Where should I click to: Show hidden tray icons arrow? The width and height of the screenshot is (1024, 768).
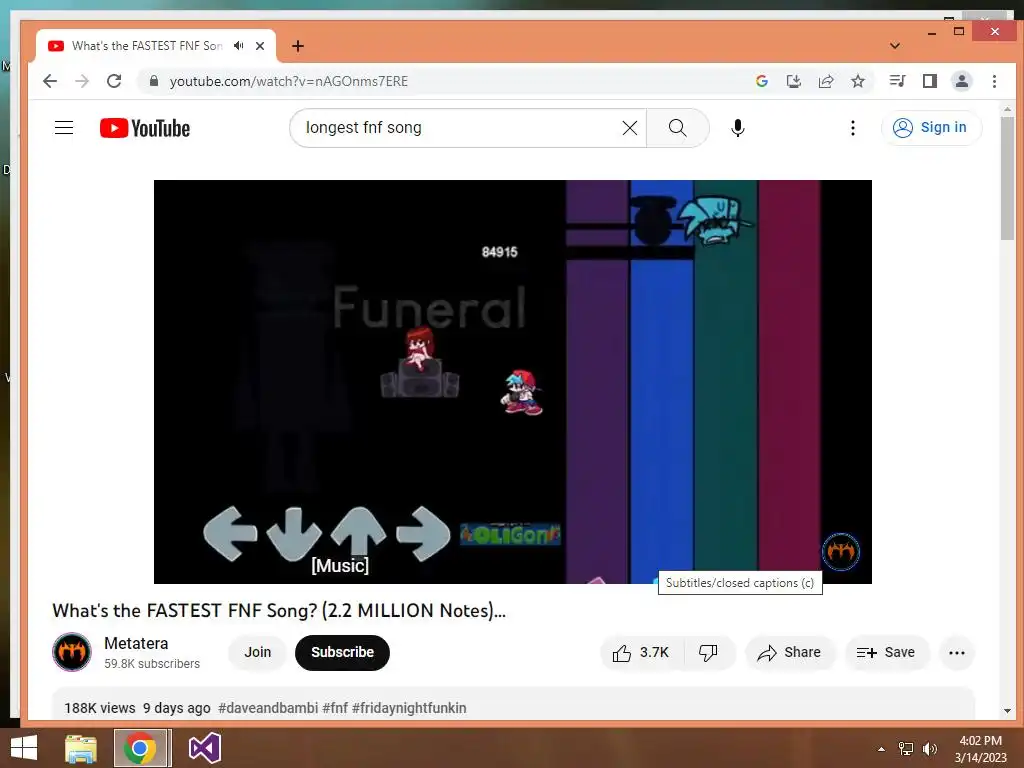coord(882,749)
